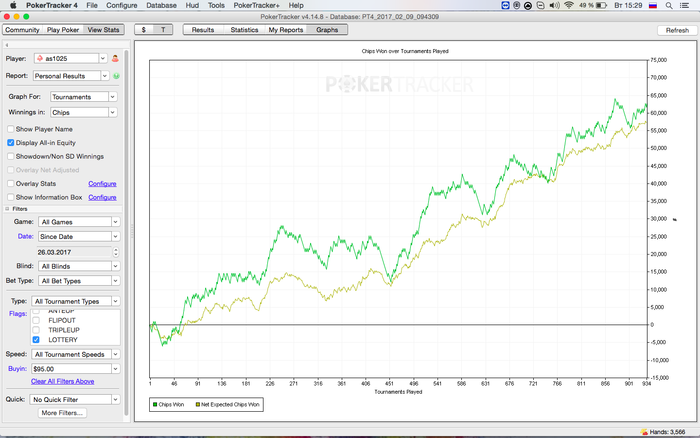Switch to the Community tab

pos(22,30)
